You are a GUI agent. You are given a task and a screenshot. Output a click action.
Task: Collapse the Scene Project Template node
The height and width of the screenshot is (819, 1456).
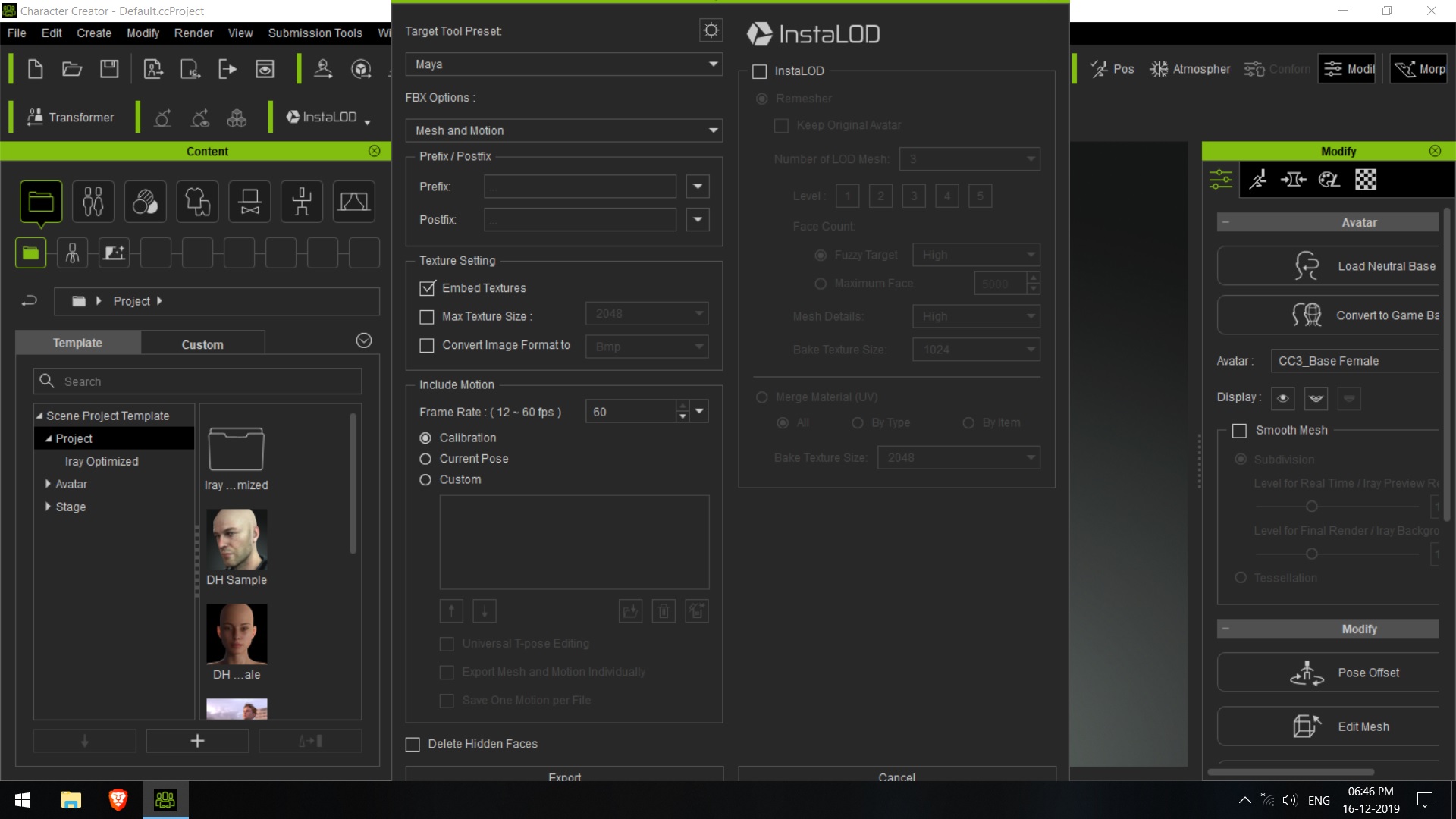pos(39,416)
